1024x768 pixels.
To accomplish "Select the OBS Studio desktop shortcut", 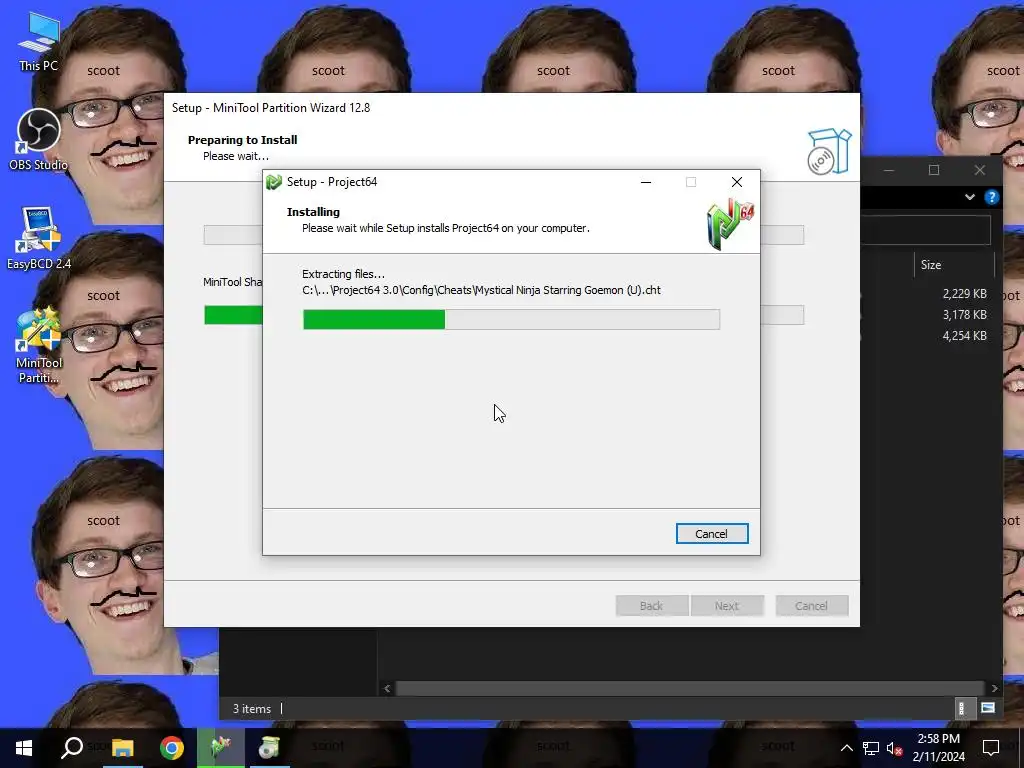I will click(38, 140).
